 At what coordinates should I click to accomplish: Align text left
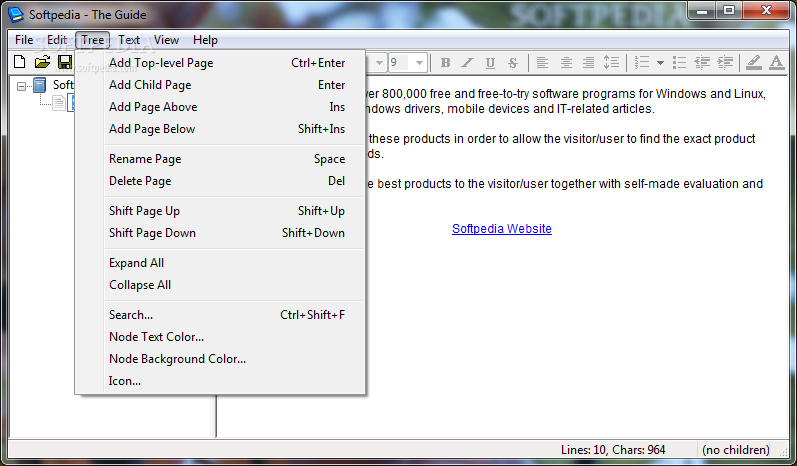542,63
